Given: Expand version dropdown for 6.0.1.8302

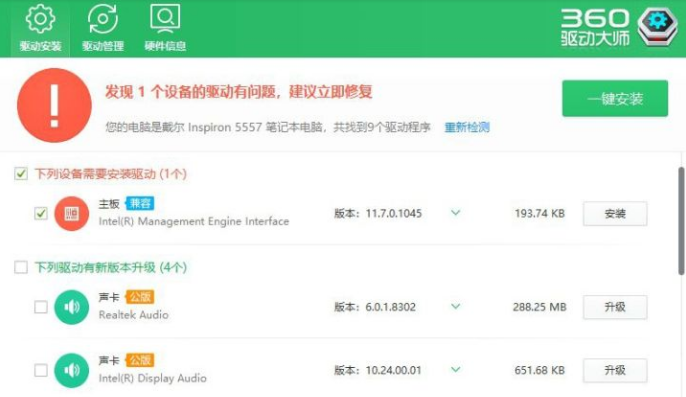Looking at the screenshot, I should (455, 306).
